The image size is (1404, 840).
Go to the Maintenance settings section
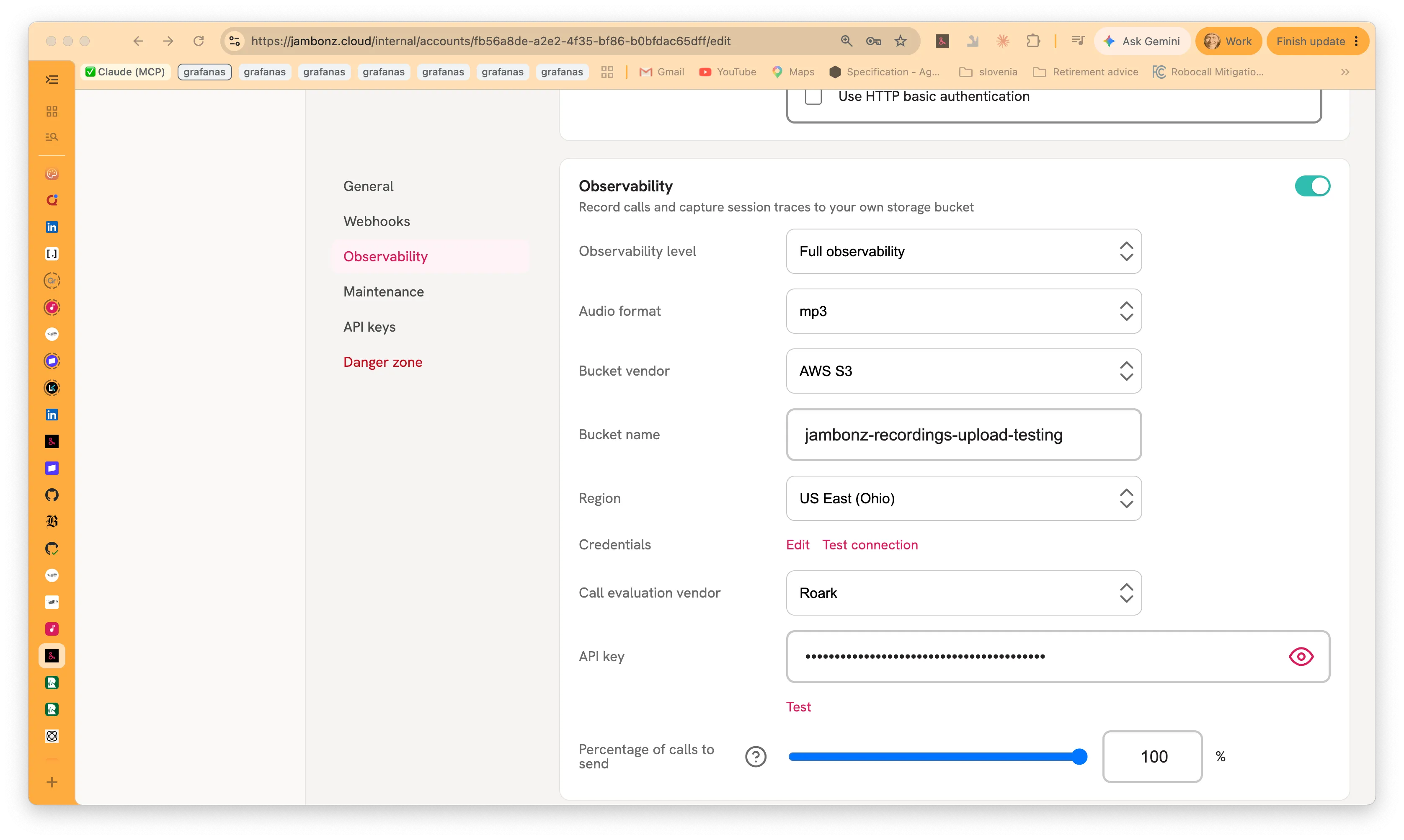tap(383, 291)
